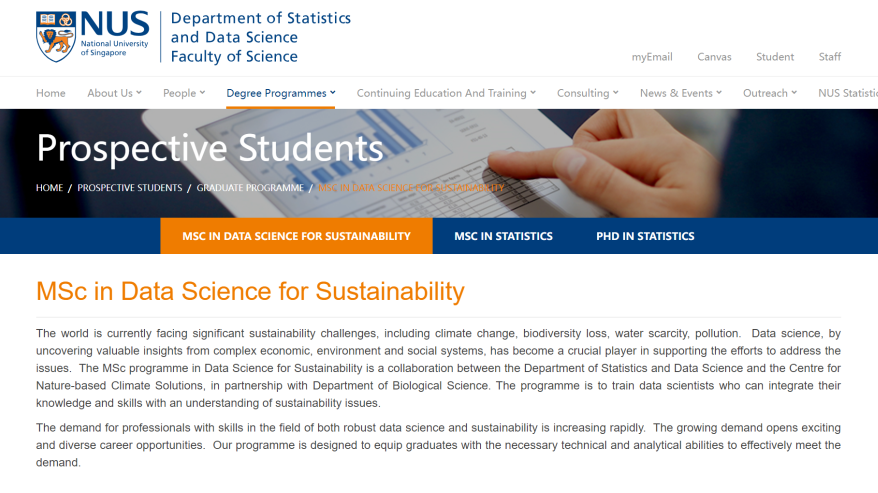Open the Staff link
This screenshot has height=493, width=878.
(x=830, y=57)
